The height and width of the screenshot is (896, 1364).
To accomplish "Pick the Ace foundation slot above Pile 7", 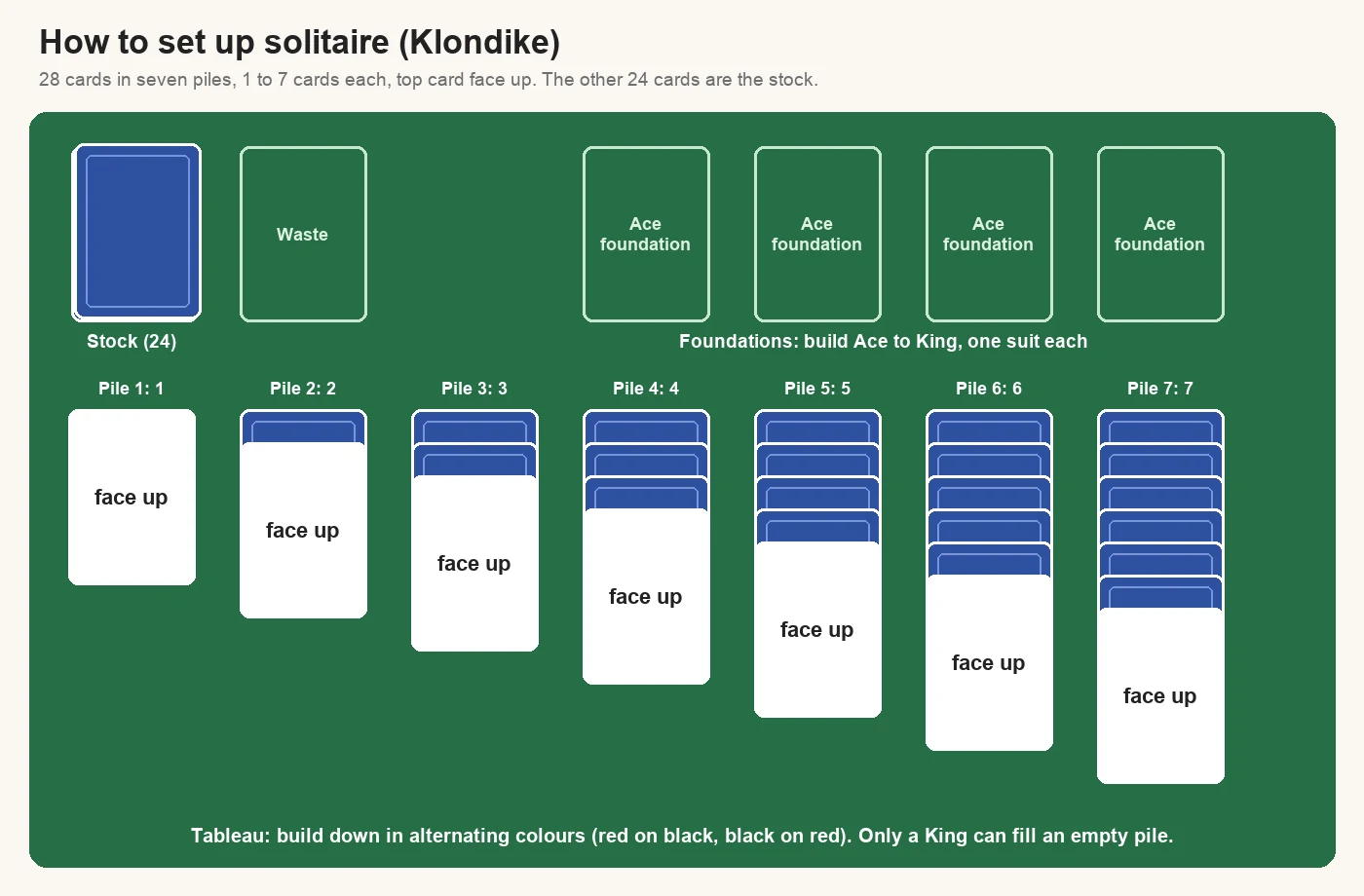I will coord(1160,234).
